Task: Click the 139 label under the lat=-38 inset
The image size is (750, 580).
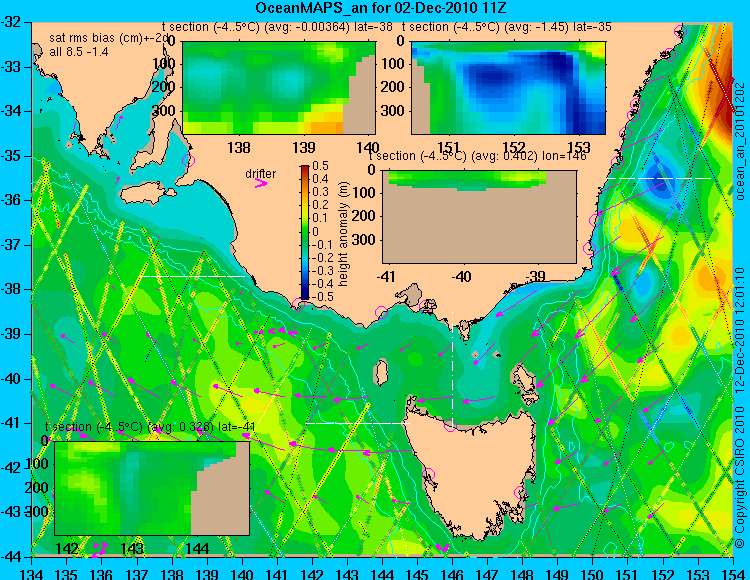Action: (x=304, y=147)
